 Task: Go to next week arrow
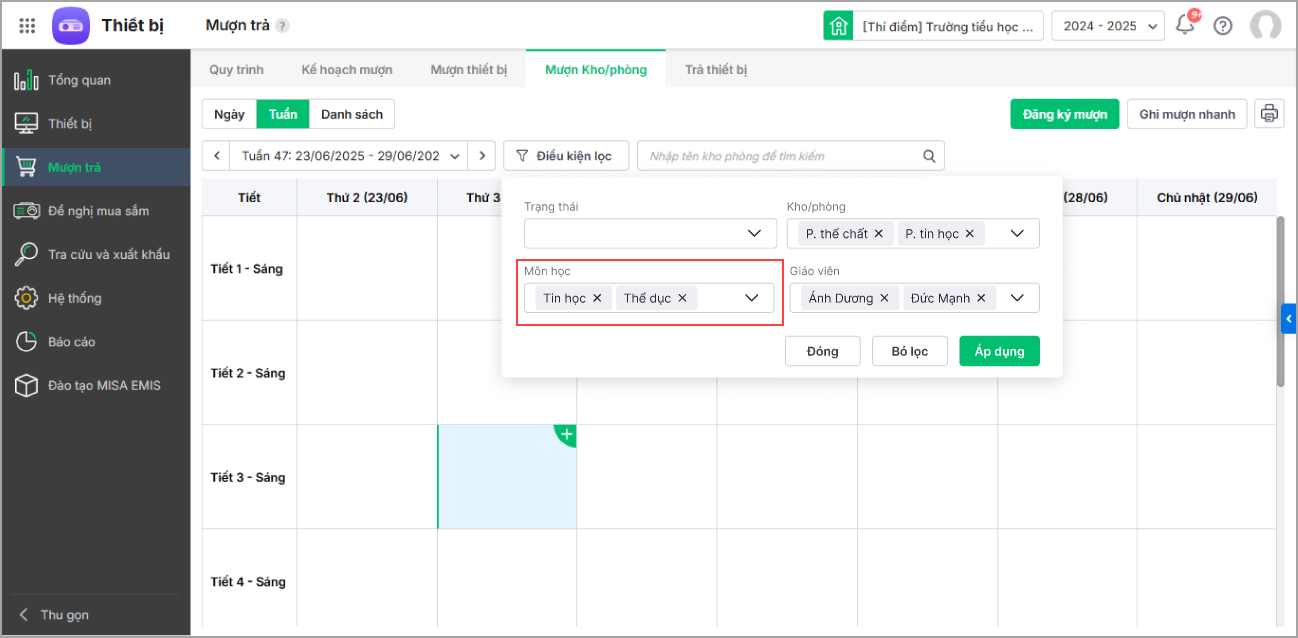click(x=482, y=156)
